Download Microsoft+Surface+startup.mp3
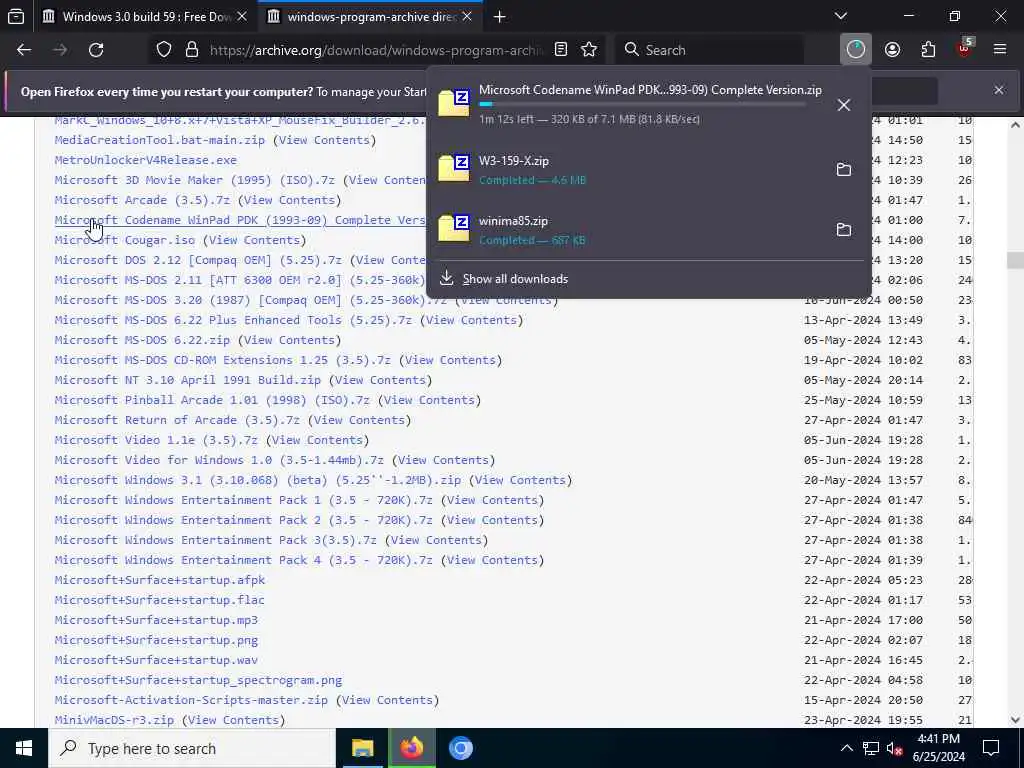 tap(156, 620)
